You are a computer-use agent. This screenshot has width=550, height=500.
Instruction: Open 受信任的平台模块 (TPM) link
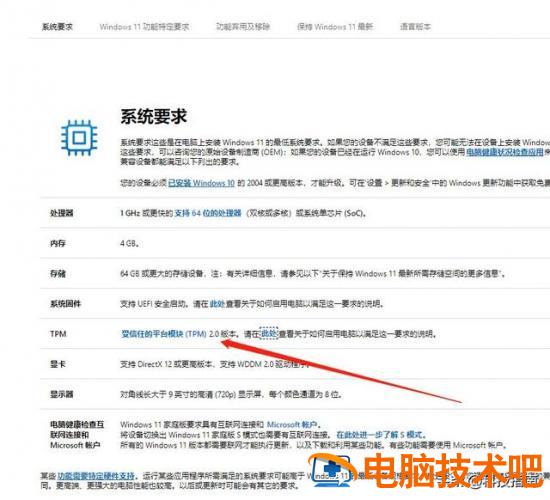click(x=164, y=334)
